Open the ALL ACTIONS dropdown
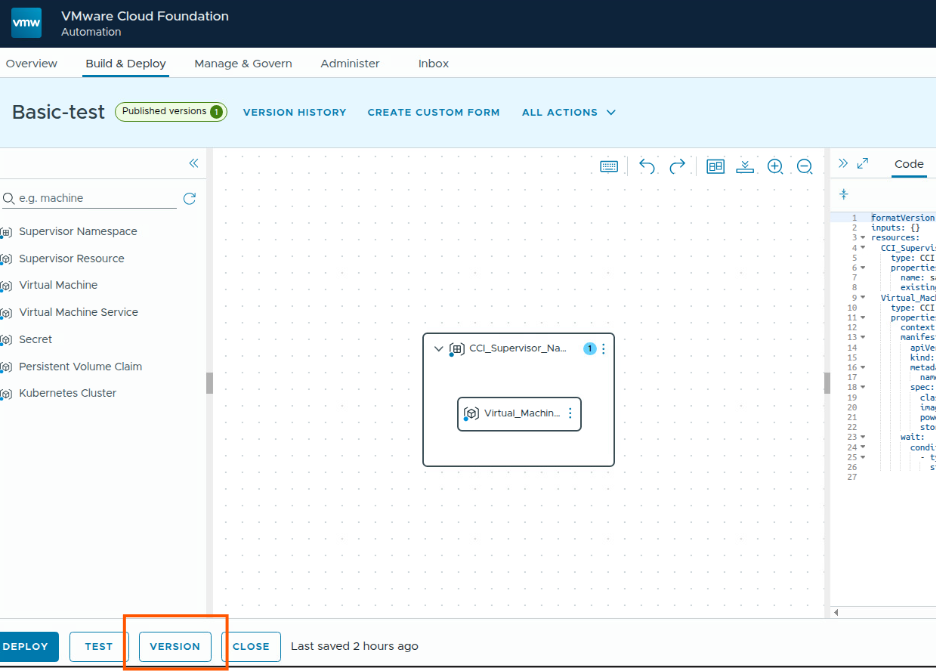 568,113
